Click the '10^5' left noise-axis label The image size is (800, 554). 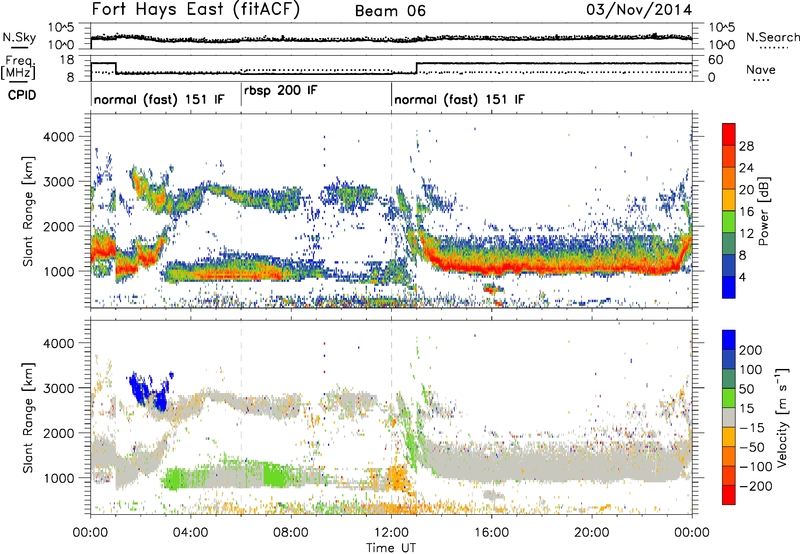tap(61, 27)
